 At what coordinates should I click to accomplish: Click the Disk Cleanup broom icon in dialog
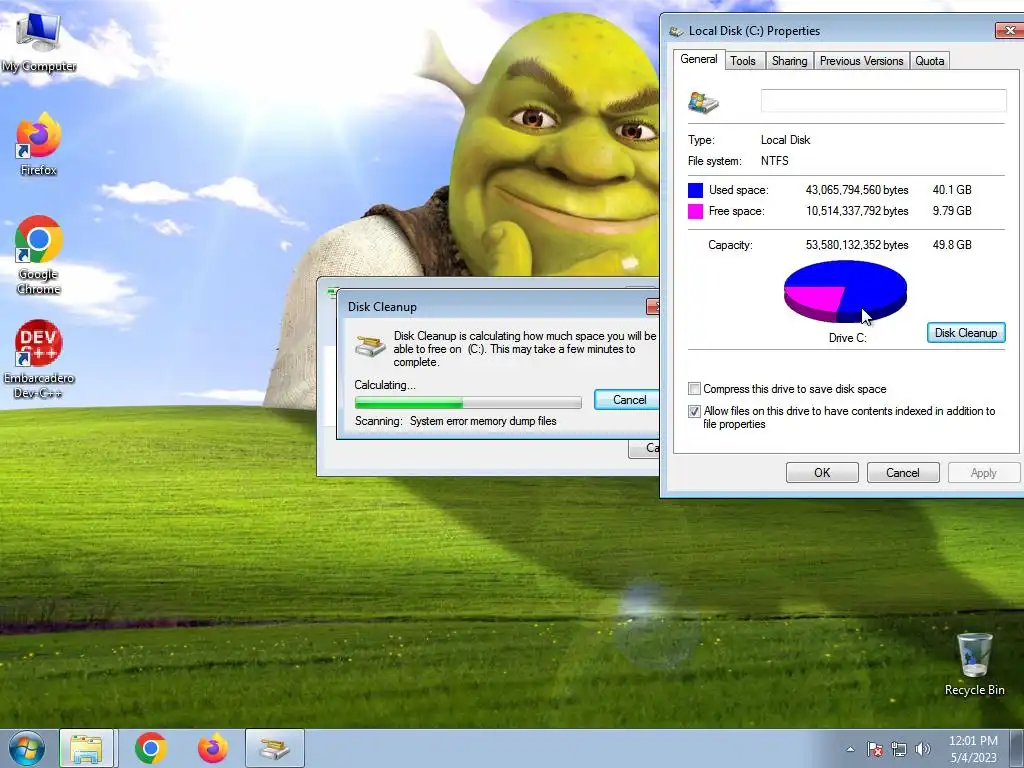(x=370, y=345)
